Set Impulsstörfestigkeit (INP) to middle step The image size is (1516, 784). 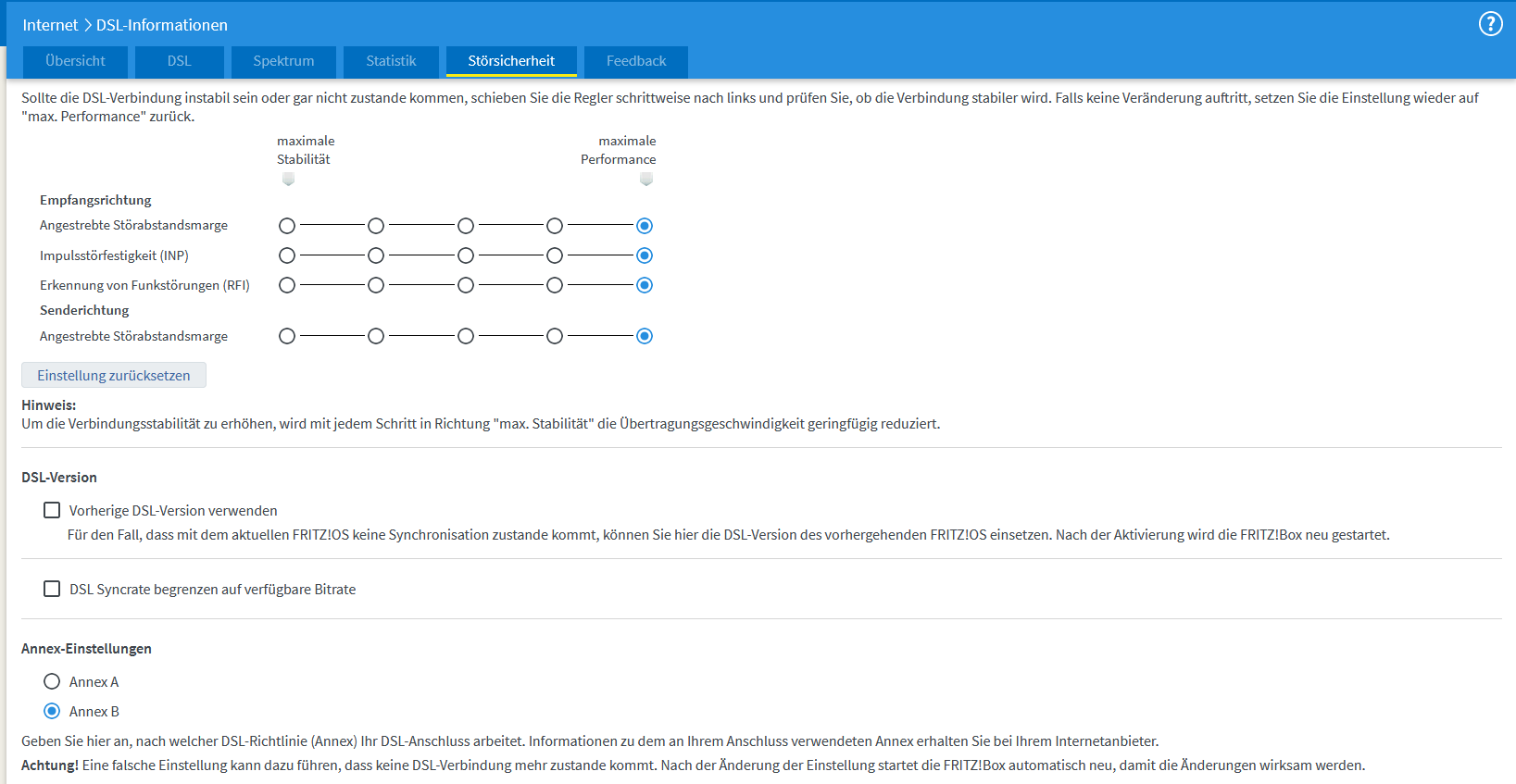(466, 255)
